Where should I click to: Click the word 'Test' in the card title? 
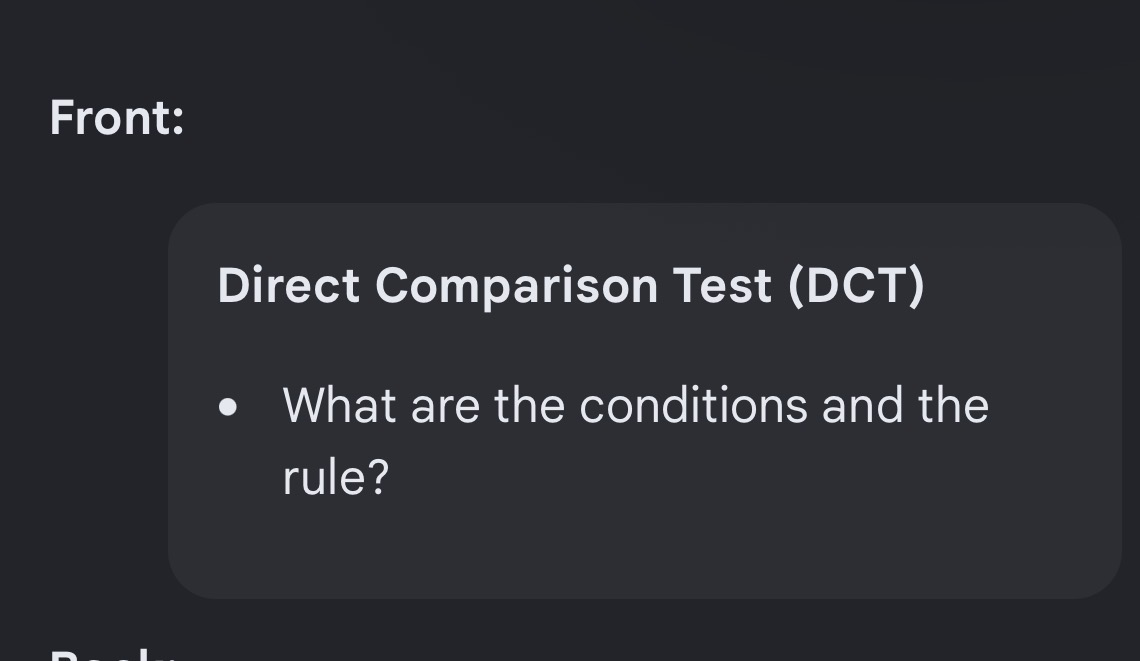point(722,285)
